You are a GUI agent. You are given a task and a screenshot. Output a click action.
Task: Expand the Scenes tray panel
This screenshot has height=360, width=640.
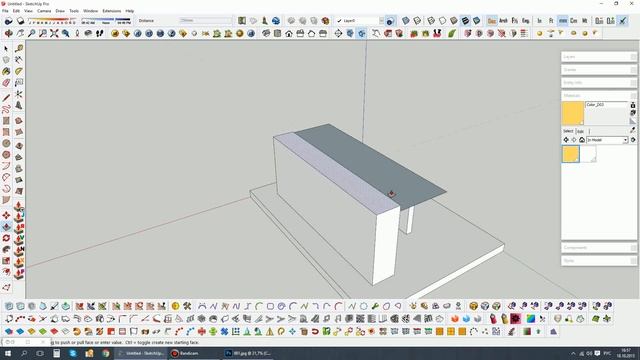point(599,70)
